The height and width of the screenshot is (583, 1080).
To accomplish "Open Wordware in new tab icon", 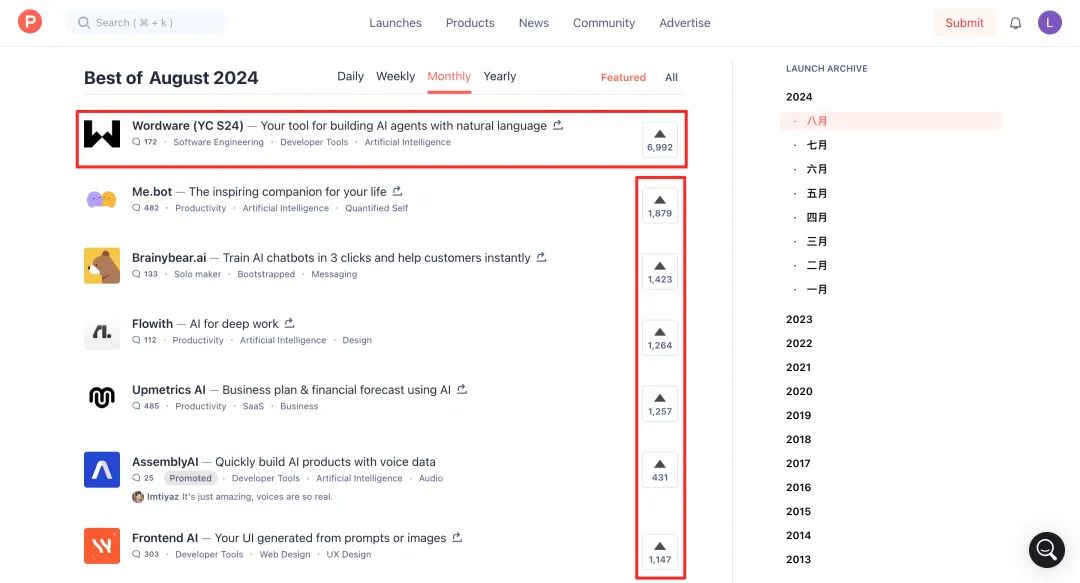I will point(558,125).
